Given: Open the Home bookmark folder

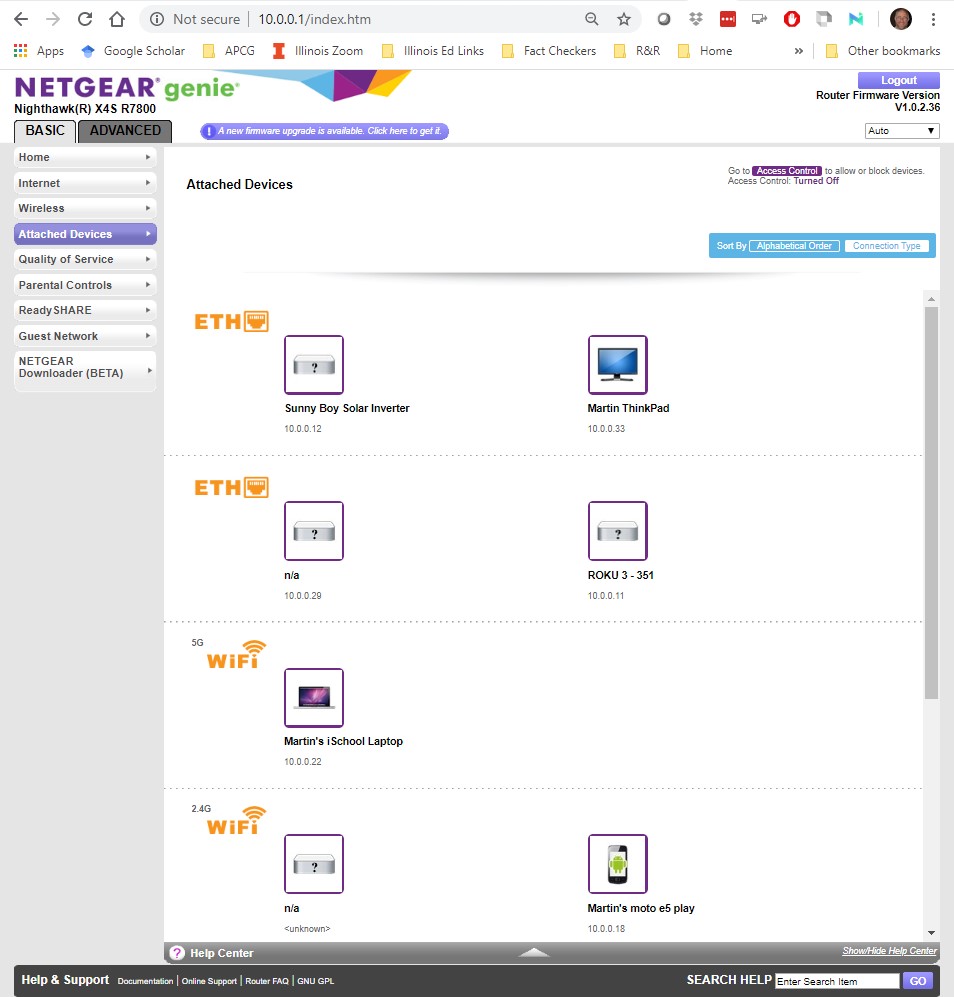Looking at the screenshot, I should tap(705, 51).
